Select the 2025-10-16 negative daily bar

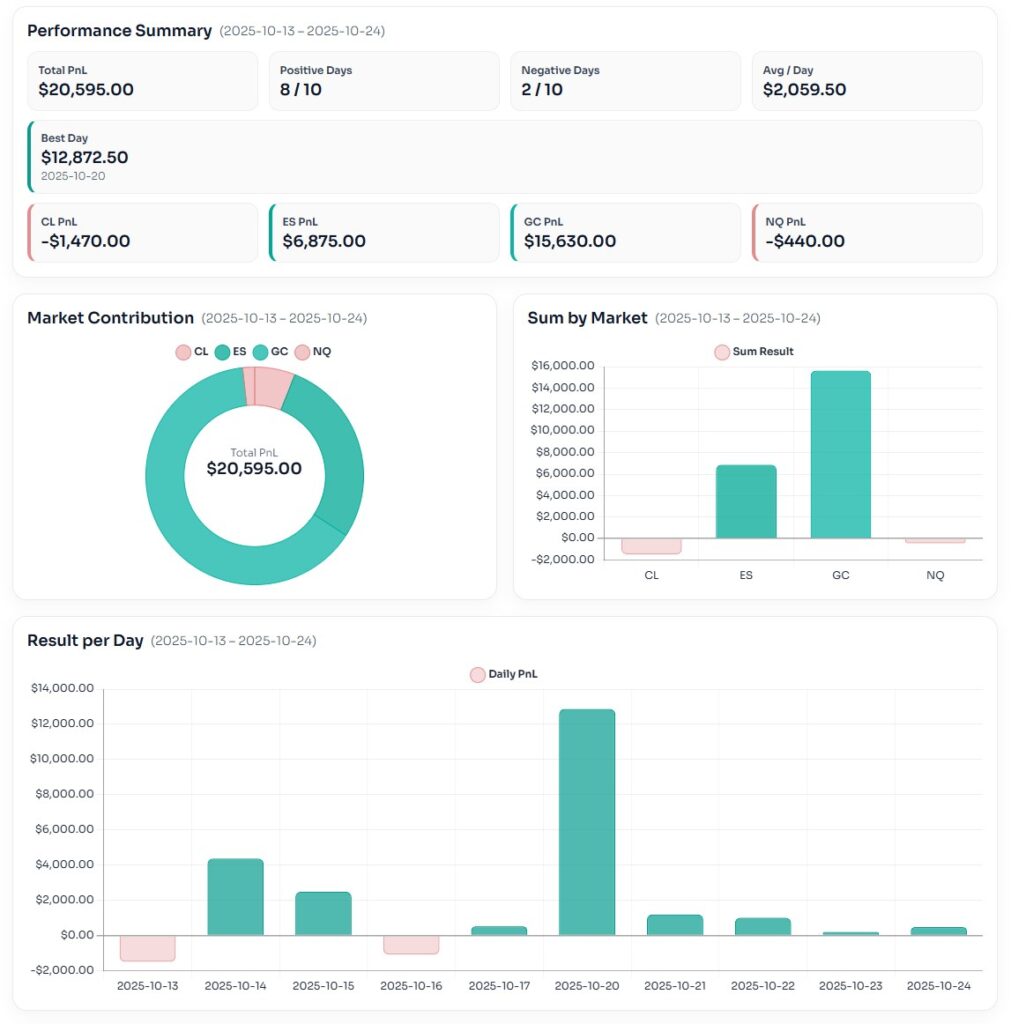(x=411, y=944)
